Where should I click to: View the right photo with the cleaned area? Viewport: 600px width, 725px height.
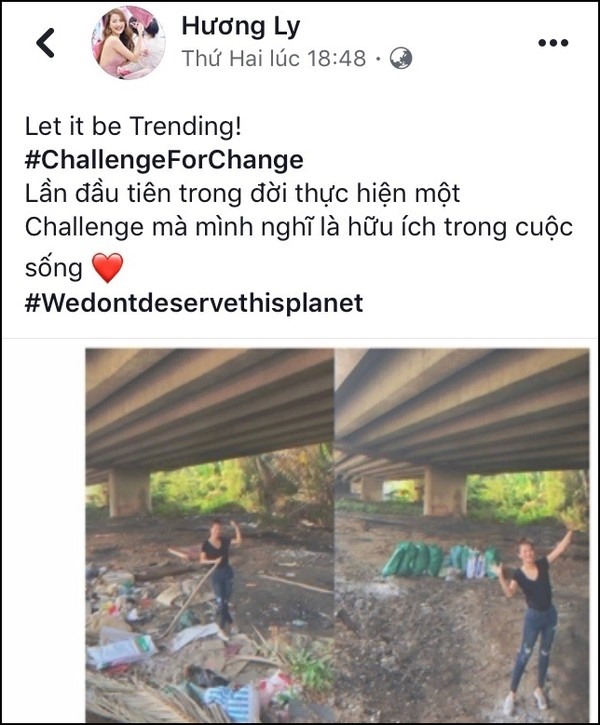pyautogui.click(x=462, y=535)
